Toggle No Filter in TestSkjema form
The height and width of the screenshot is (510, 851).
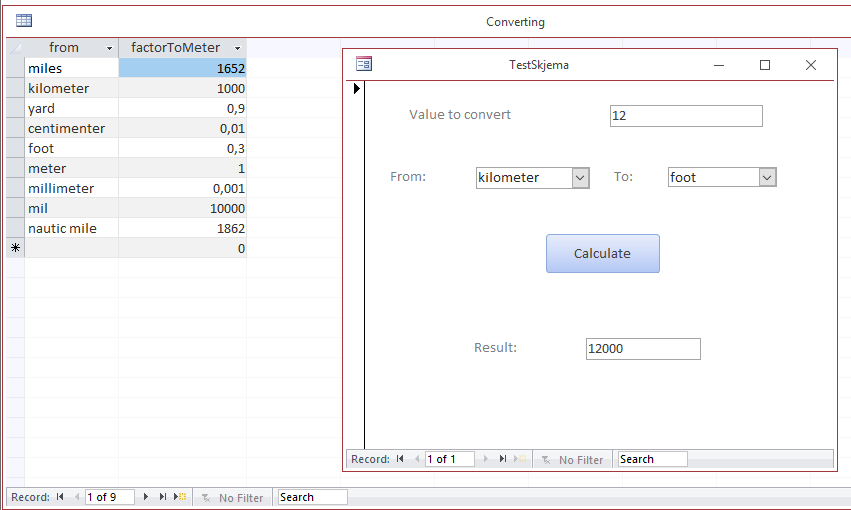[x=572, y=459]
